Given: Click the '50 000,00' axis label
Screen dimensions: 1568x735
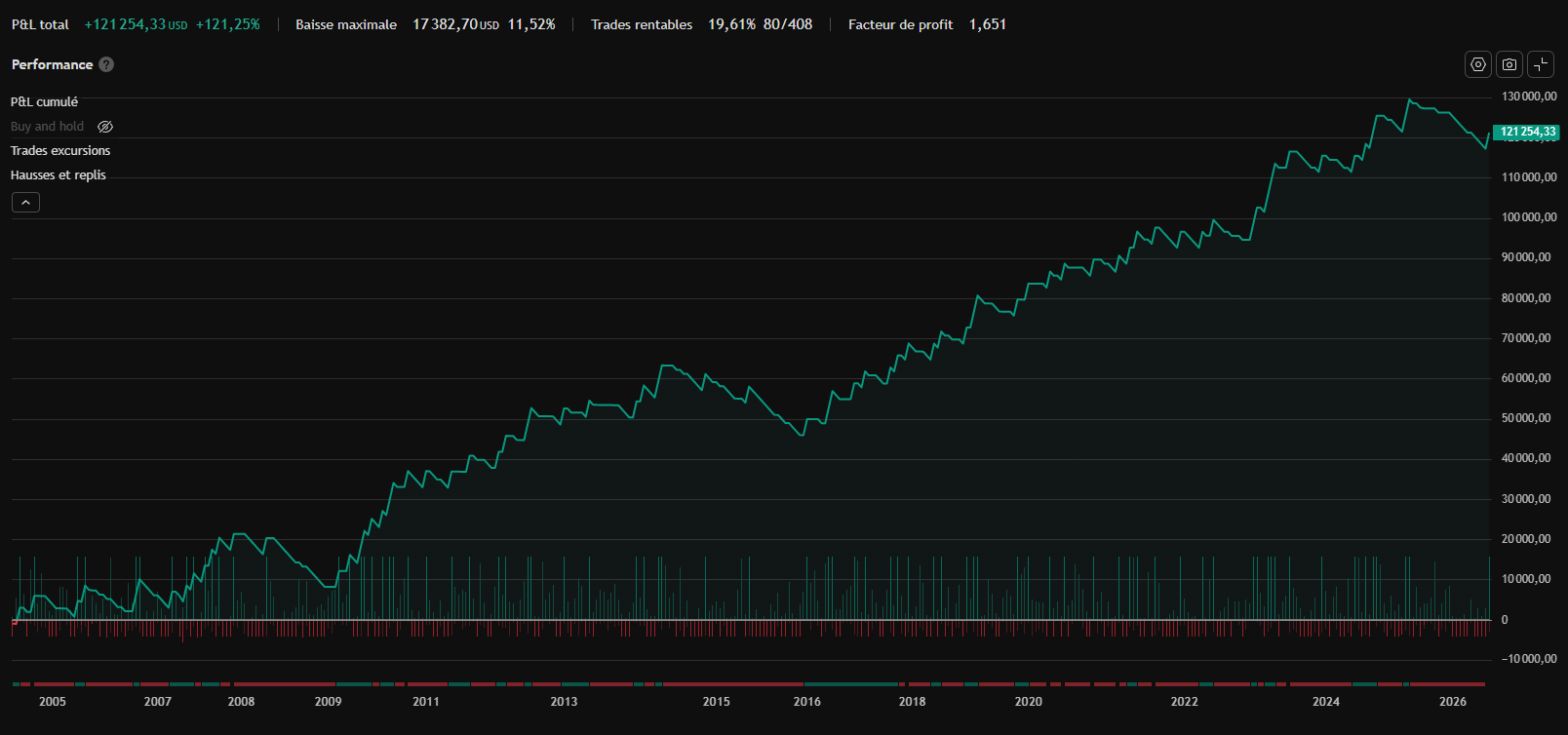Looking at the screenshot, I should 1526,418.
